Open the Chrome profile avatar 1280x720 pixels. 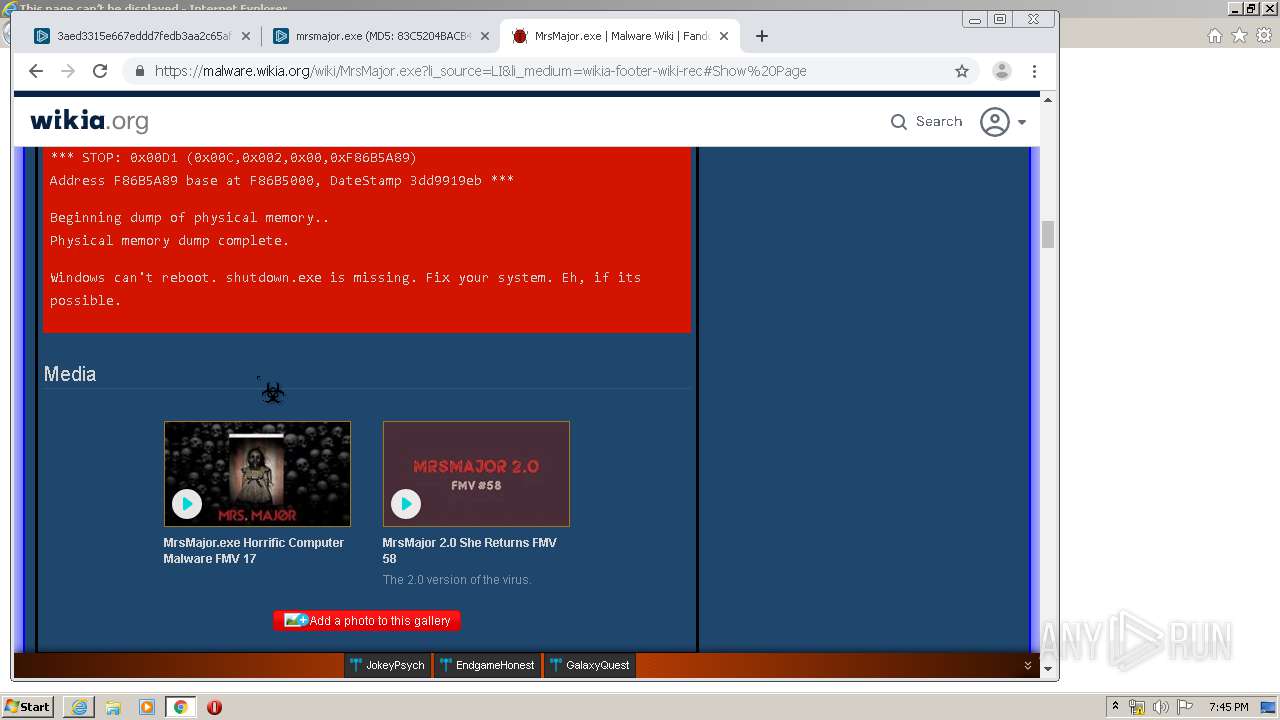[x=1001, y=71]
